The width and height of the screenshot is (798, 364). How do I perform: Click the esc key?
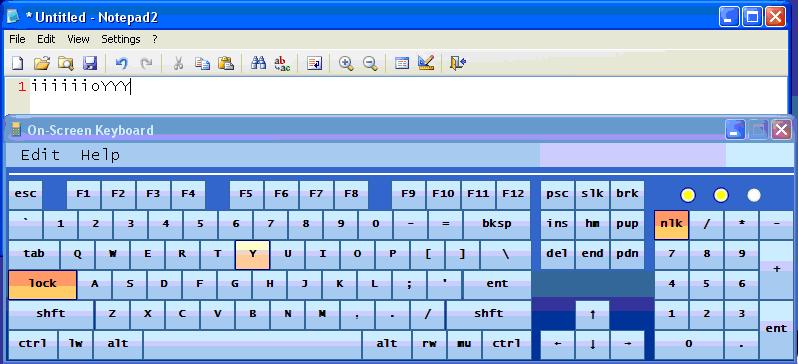coord(25,195)
